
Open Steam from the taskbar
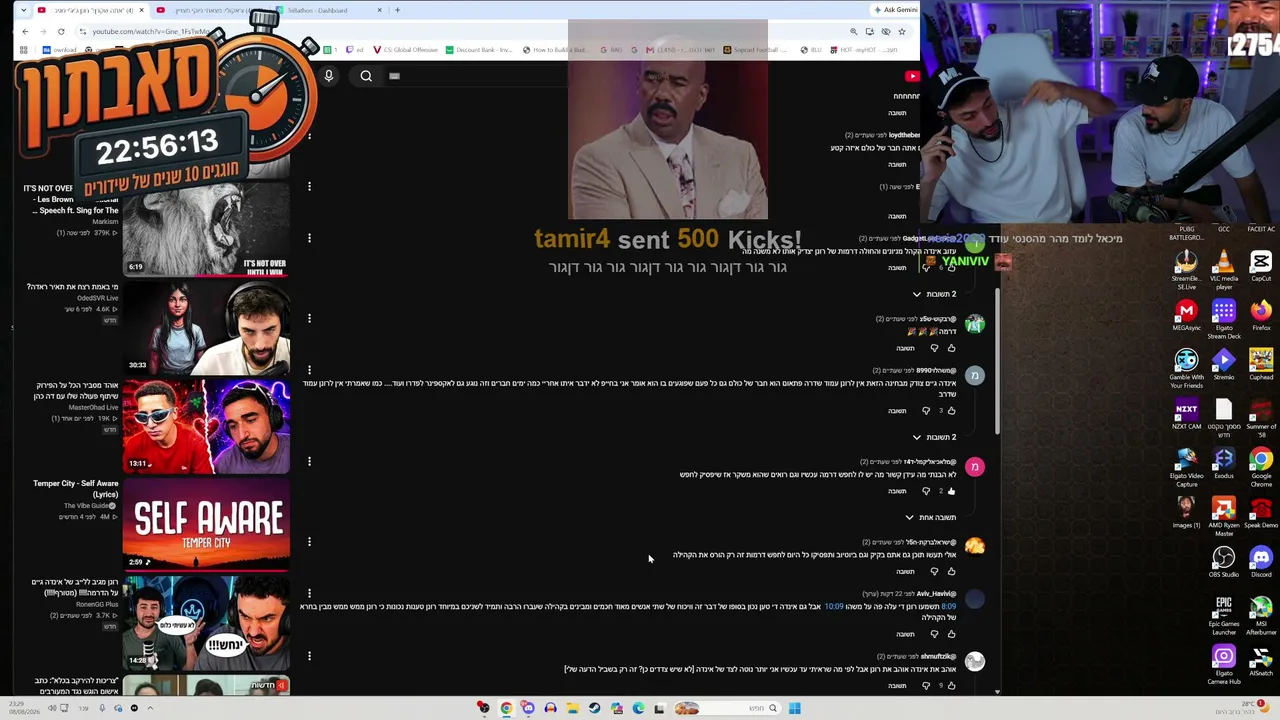(594, 708)
